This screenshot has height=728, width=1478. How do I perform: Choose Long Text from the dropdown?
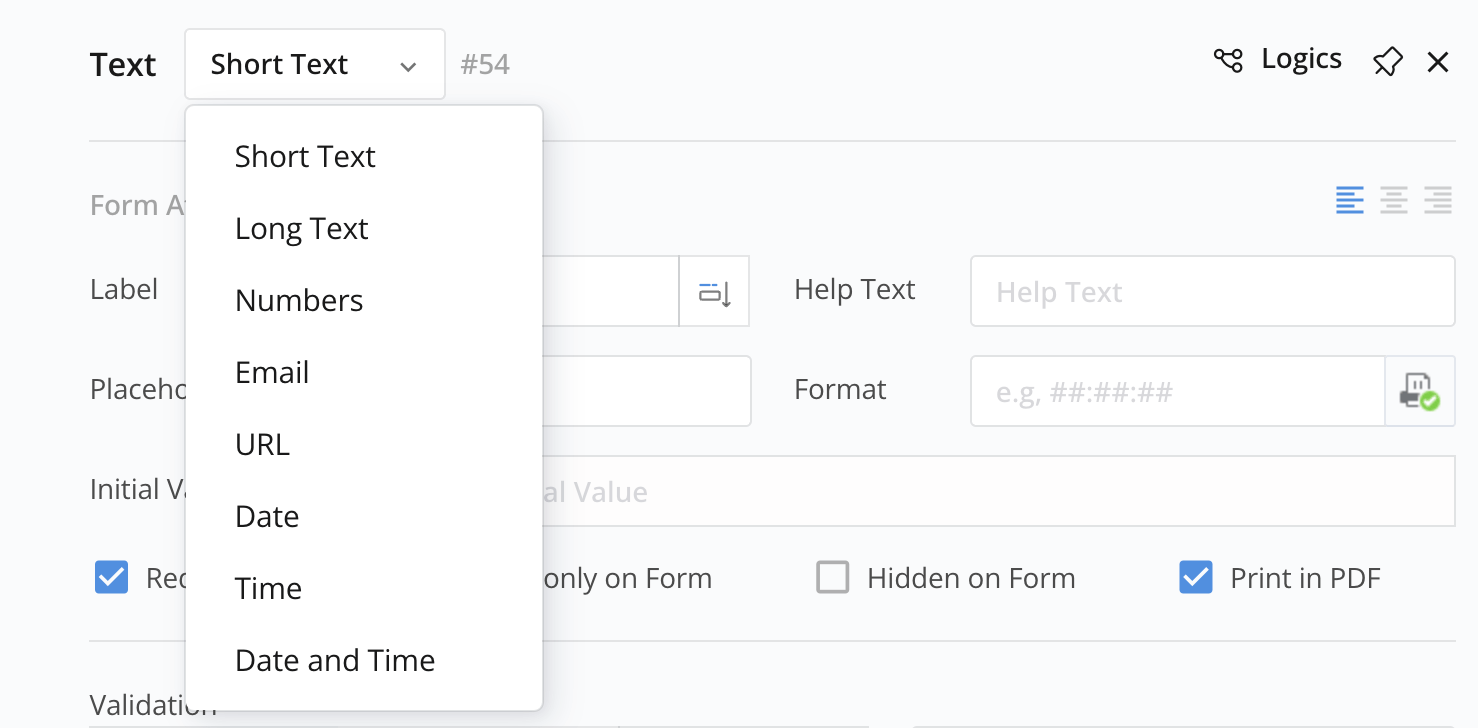(x=301, y=229)
